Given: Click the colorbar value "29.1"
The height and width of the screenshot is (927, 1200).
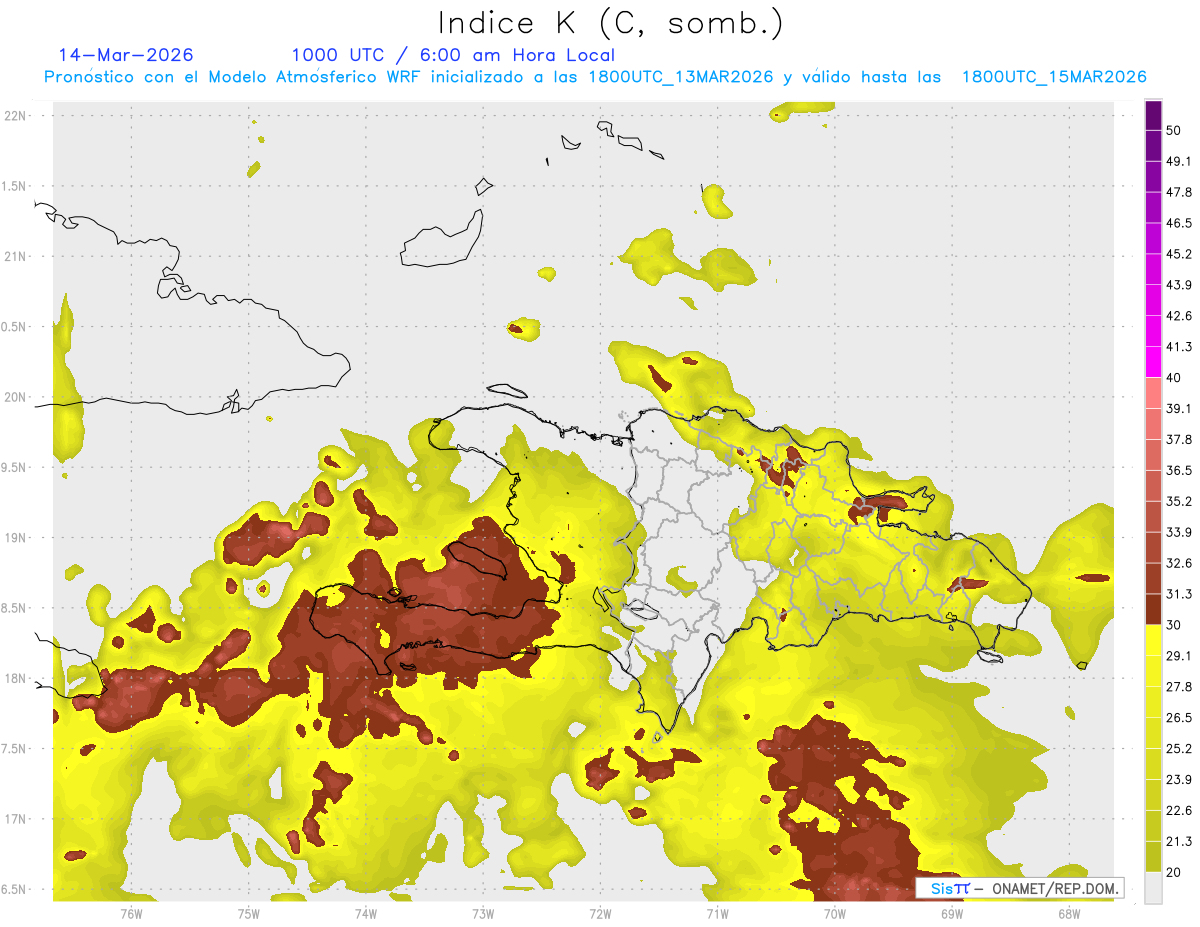Looking at the screenshot, I should pyautogui.click(x=1179, y=655).
